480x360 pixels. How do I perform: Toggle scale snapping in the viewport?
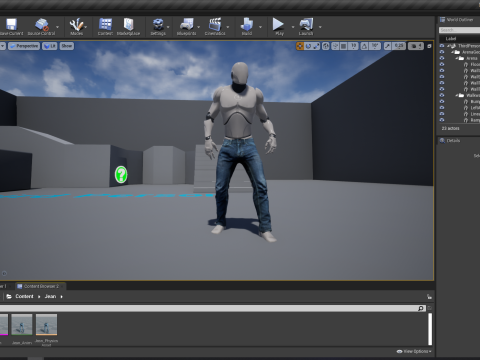387,46
